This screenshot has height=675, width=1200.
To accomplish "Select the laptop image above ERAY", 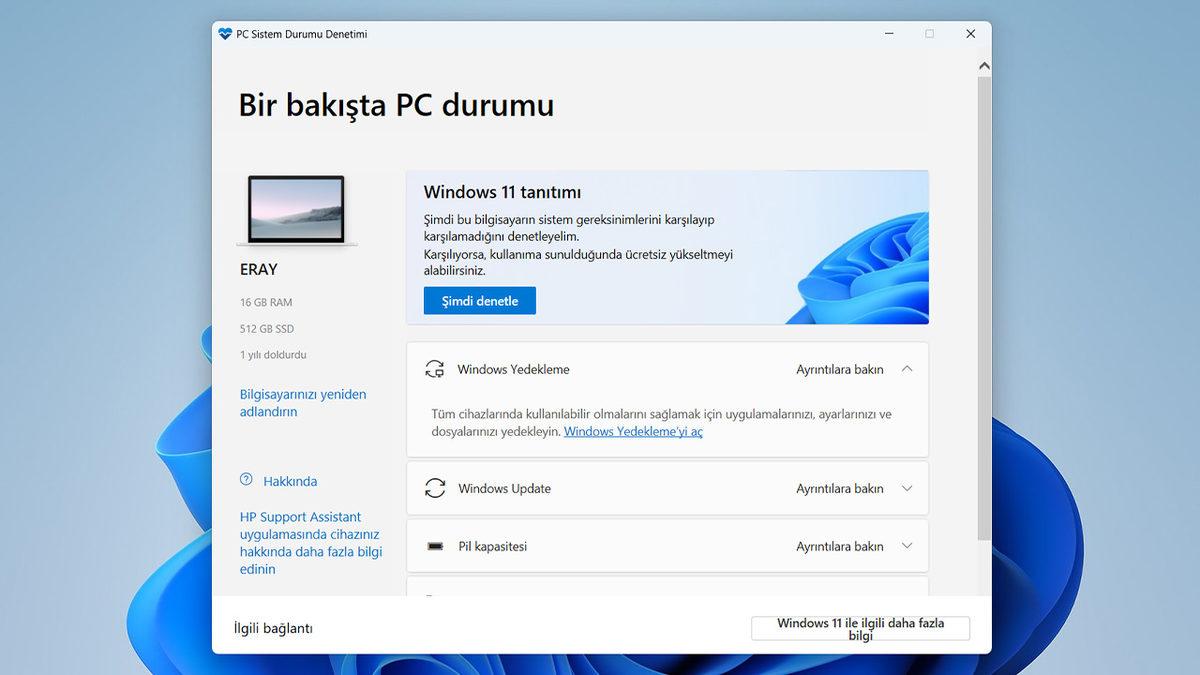I will pyautogui.click(x=296, y=210).
